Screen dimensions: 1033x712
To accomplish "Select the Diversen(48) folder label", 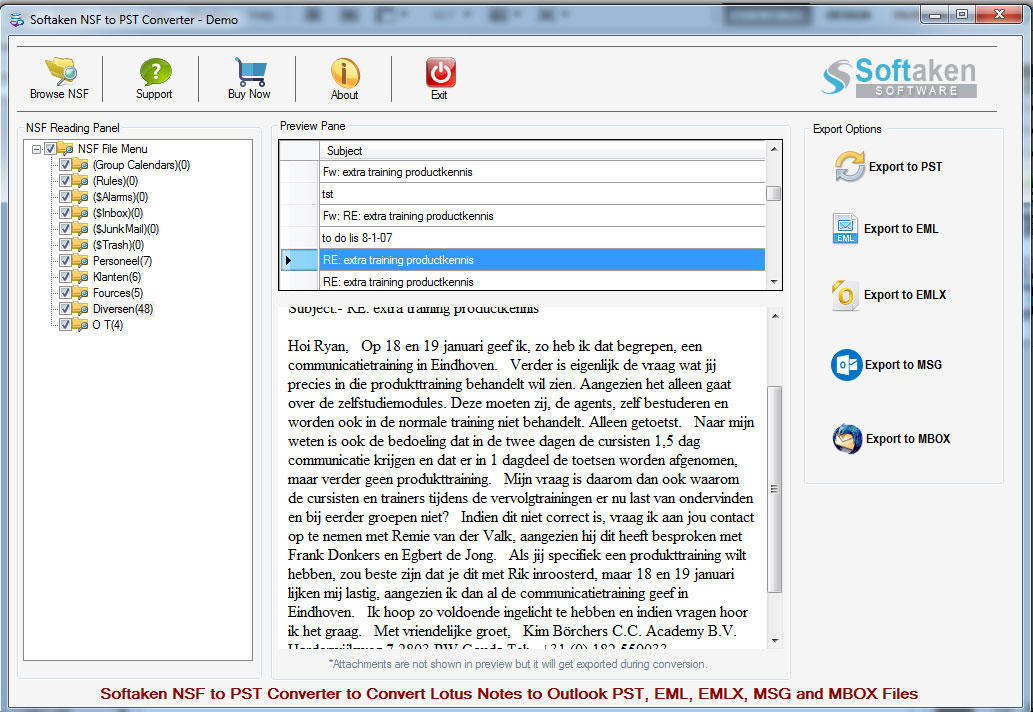I will 123,309.
